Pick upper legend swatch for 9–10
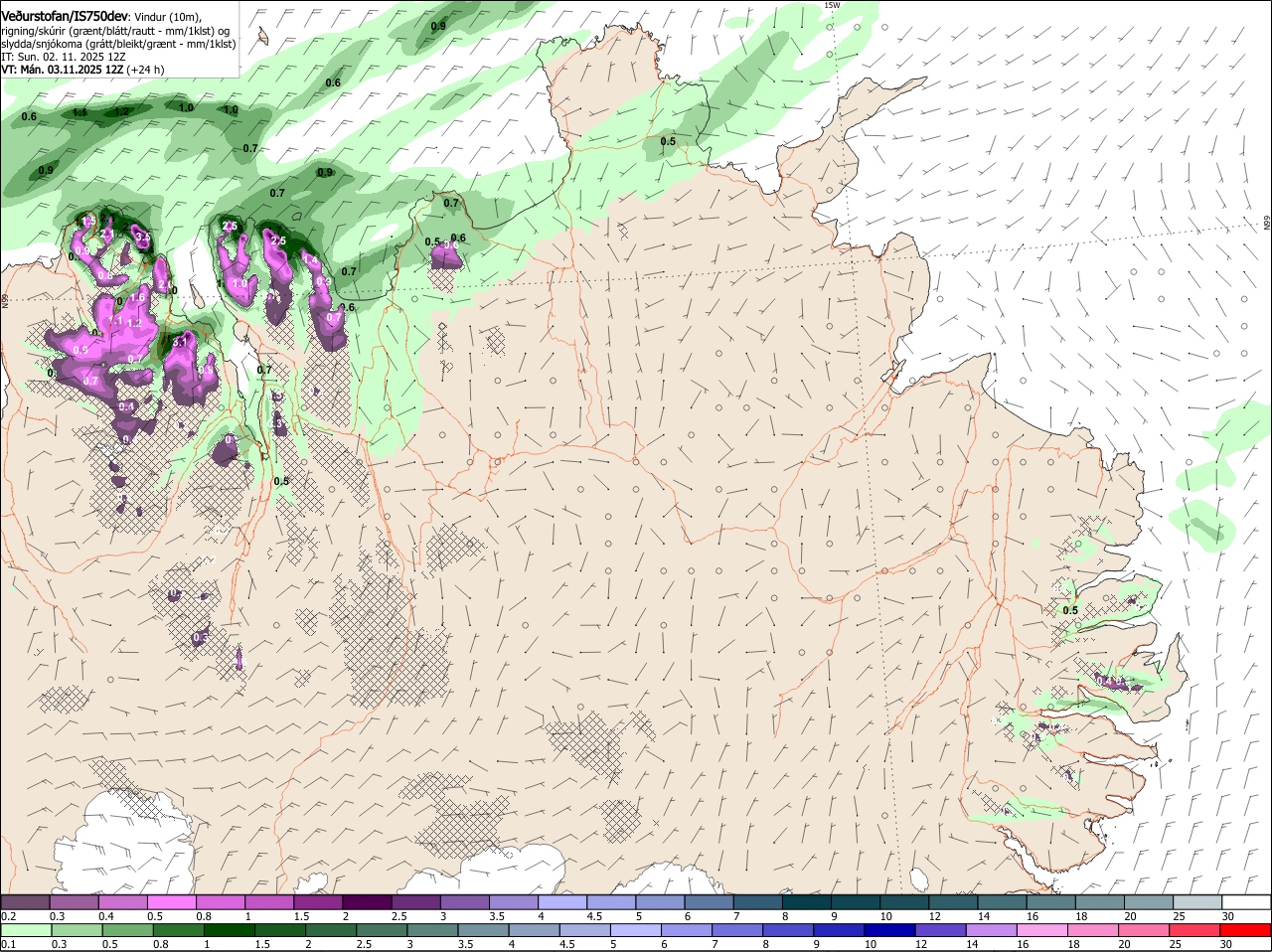1272x952 pixels. (x=857, y=902)
